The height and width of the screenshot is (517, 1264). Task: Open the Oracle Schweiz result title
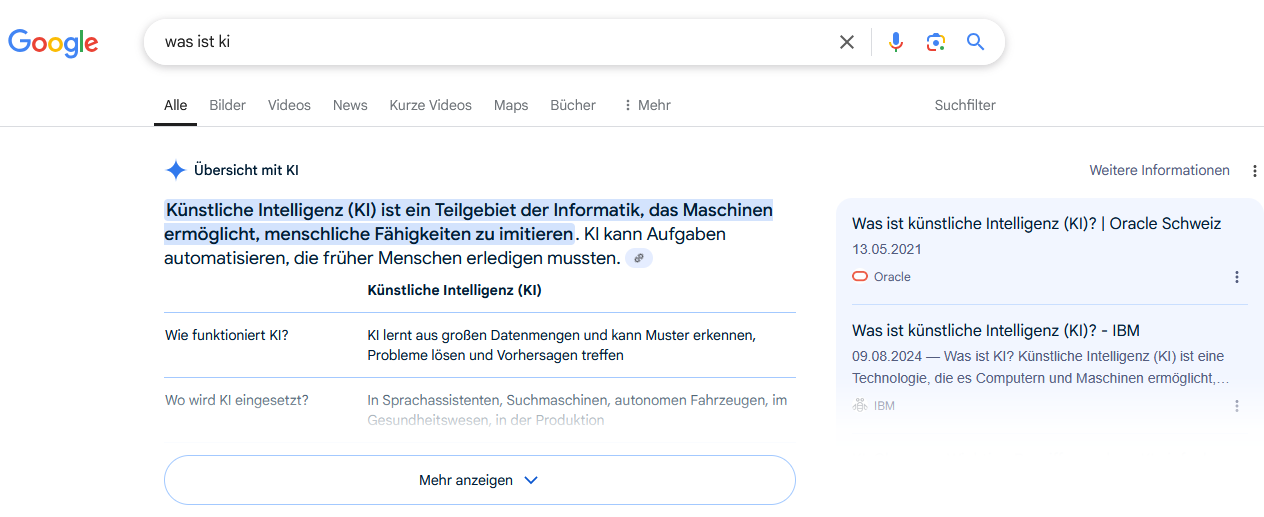1036,223
